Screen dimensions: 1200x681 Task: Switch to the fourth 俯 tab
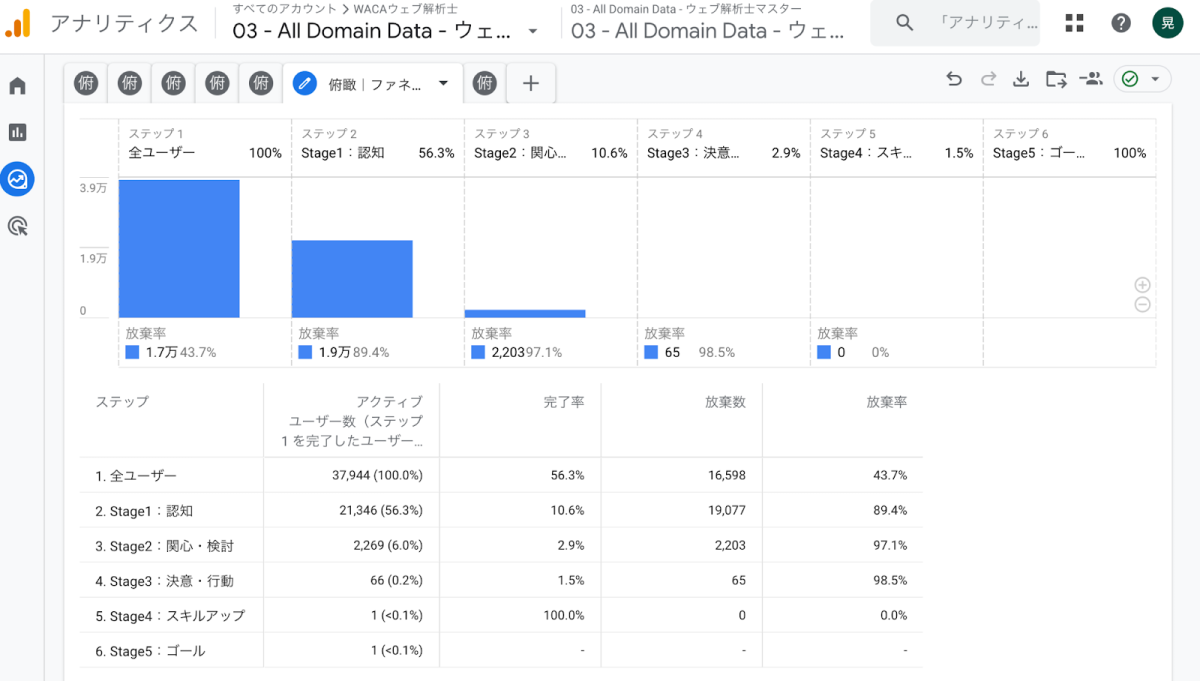(x=217, y=84)
